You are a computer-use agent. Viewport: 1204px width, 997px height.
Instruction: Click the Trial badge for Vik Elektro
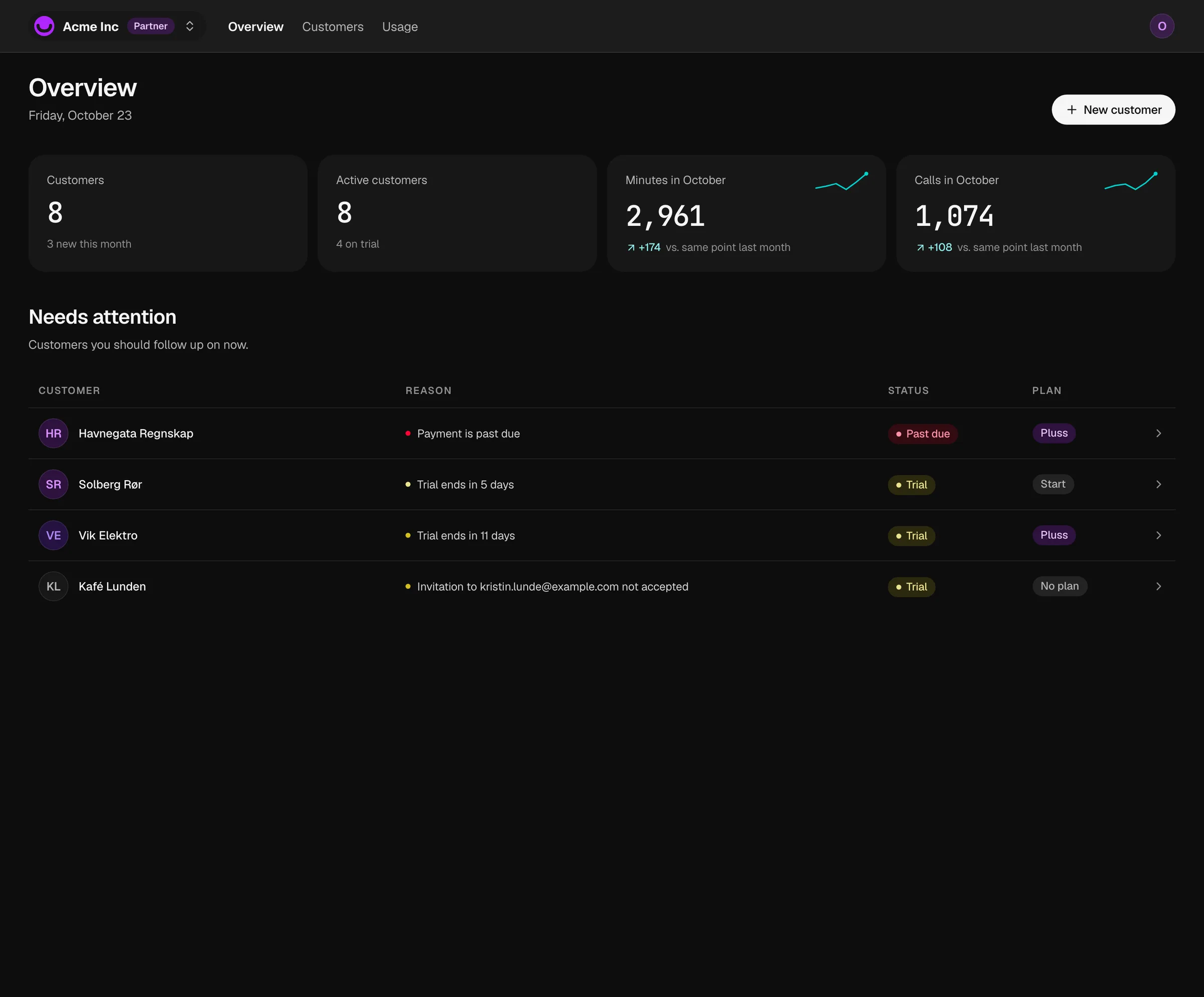tap(911, 536)
